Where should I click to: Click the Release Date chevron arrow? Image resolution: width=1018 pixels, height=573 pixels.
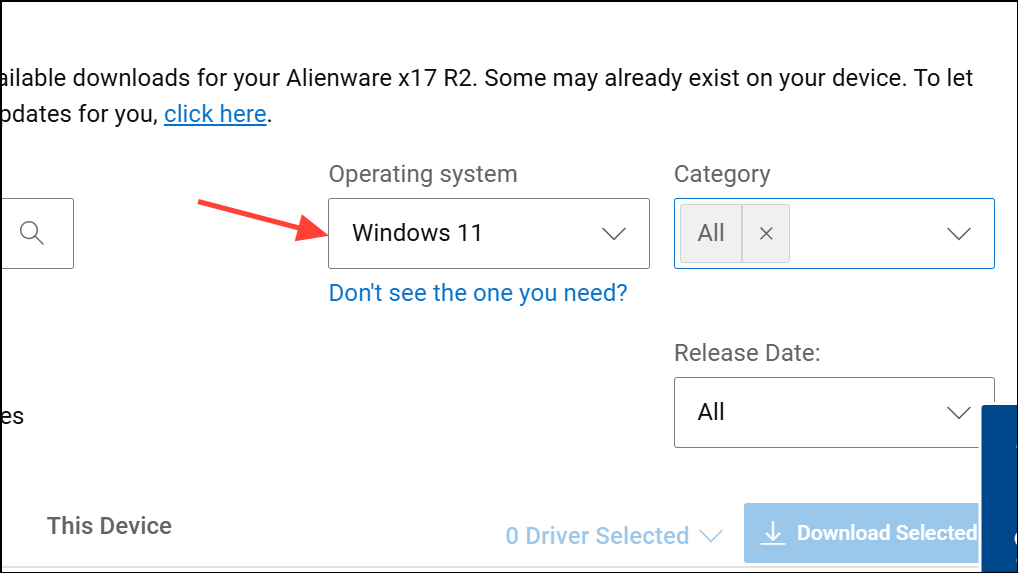point(958,412)
